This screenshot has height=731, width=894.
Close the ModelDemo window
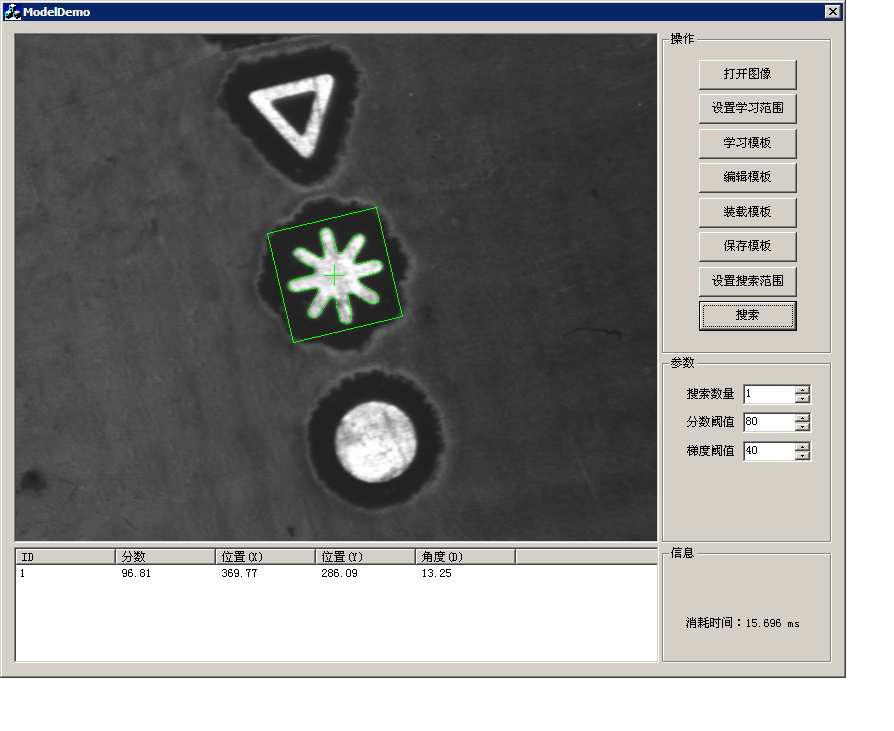coord(832,11)
